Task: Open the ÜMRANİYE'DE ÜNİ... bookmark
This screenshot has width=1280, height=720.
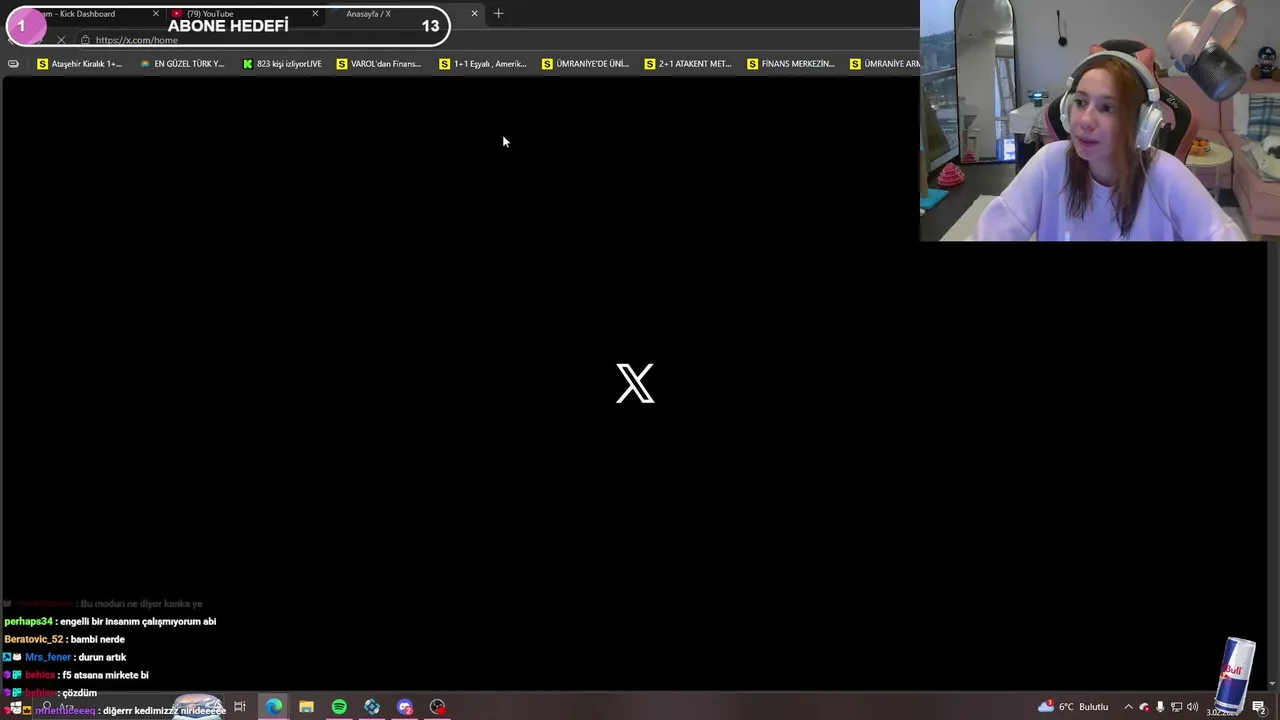Action: coord(585,64)
